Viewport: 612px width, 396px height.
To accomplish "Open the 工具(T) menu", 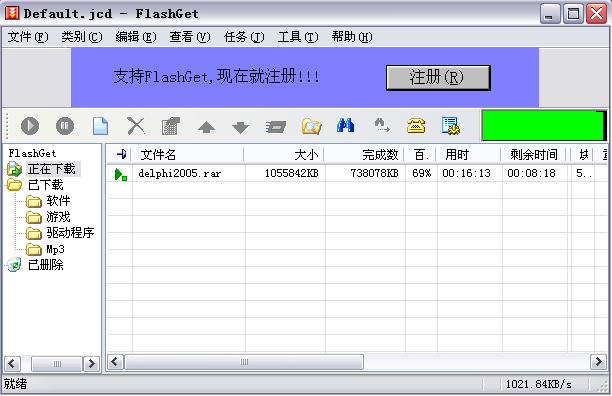I will click(x=298, y=37).
